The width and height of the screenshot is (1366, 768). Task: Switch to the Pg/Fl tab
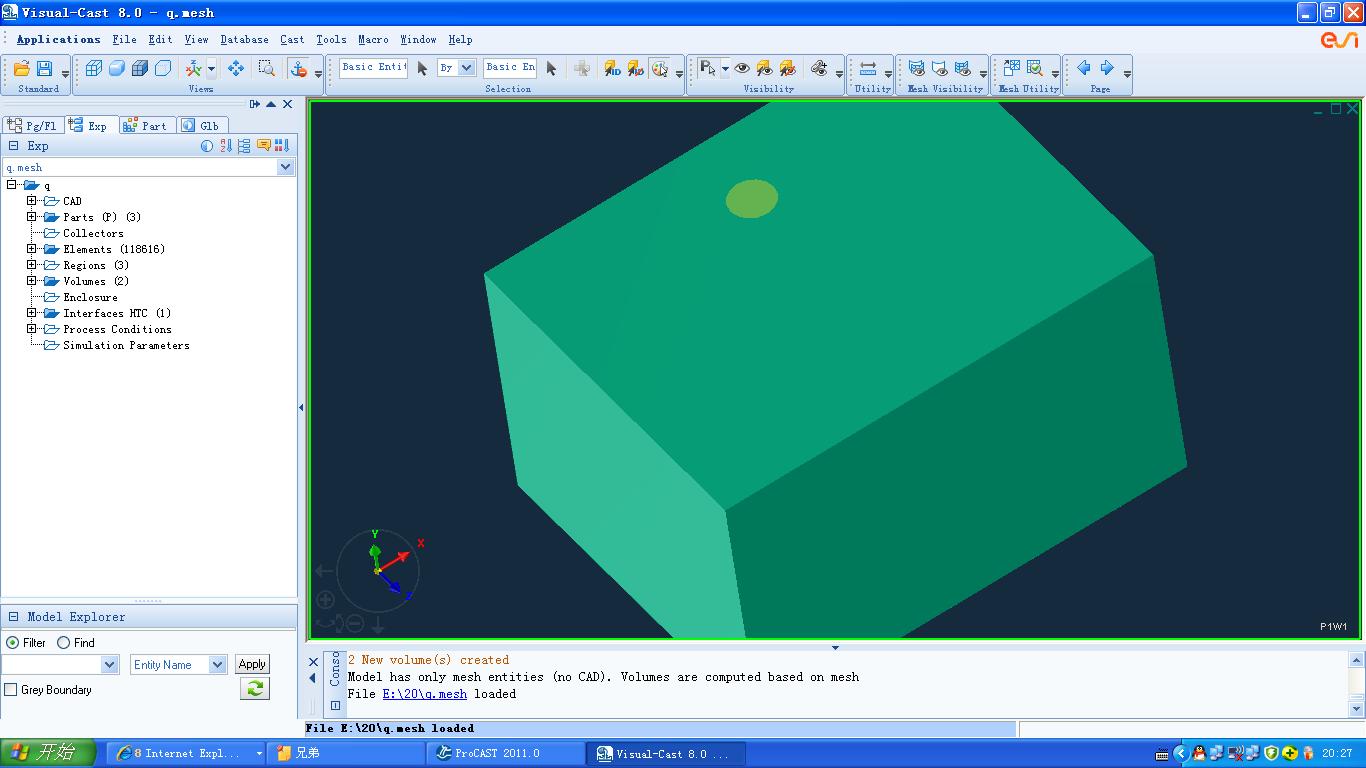pos(33,125)
